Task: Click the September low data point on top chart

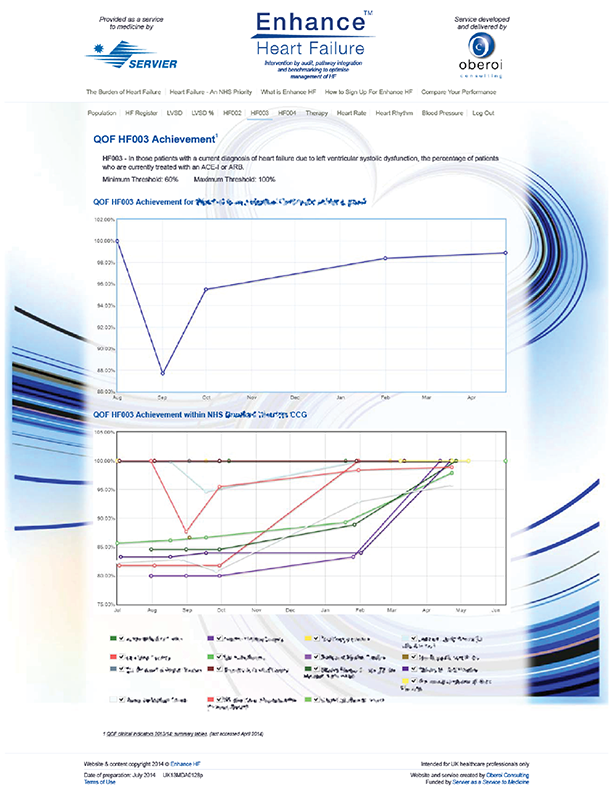Action: coord(162,373)
